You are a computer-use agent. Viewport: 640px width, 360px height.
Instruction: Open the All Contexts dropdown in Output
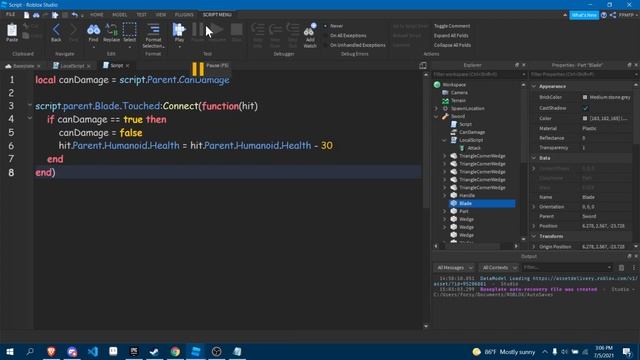[499, 268]
